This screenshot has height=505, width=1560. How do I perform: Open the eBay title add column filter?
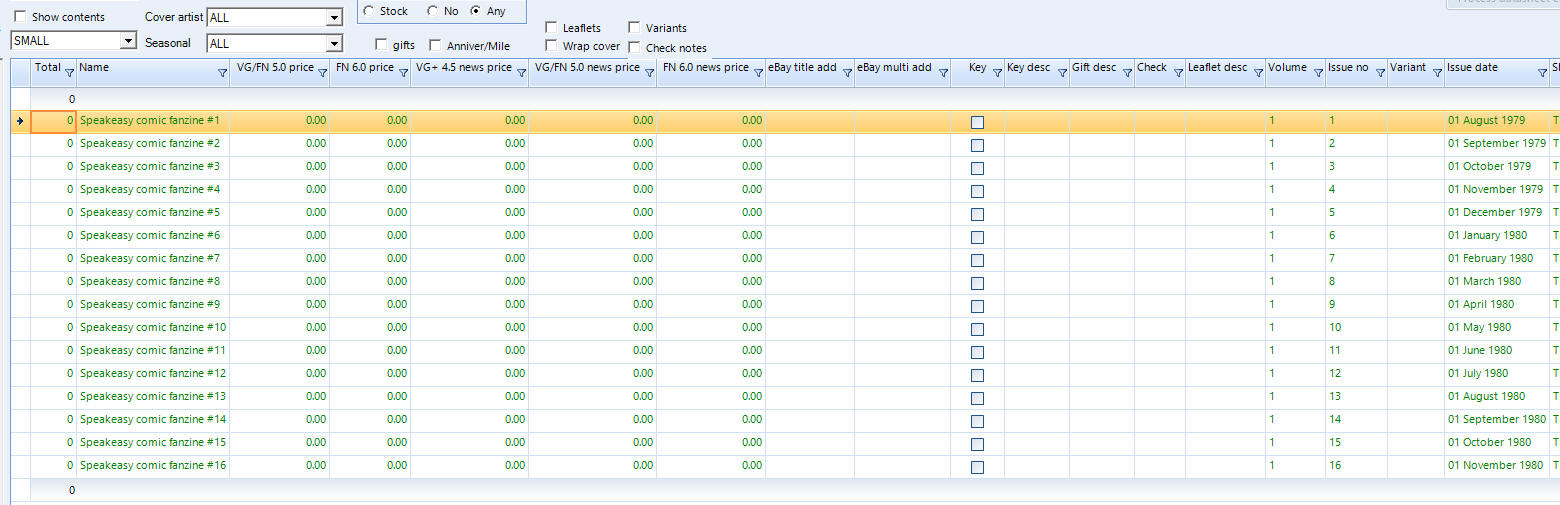(846, 73)
